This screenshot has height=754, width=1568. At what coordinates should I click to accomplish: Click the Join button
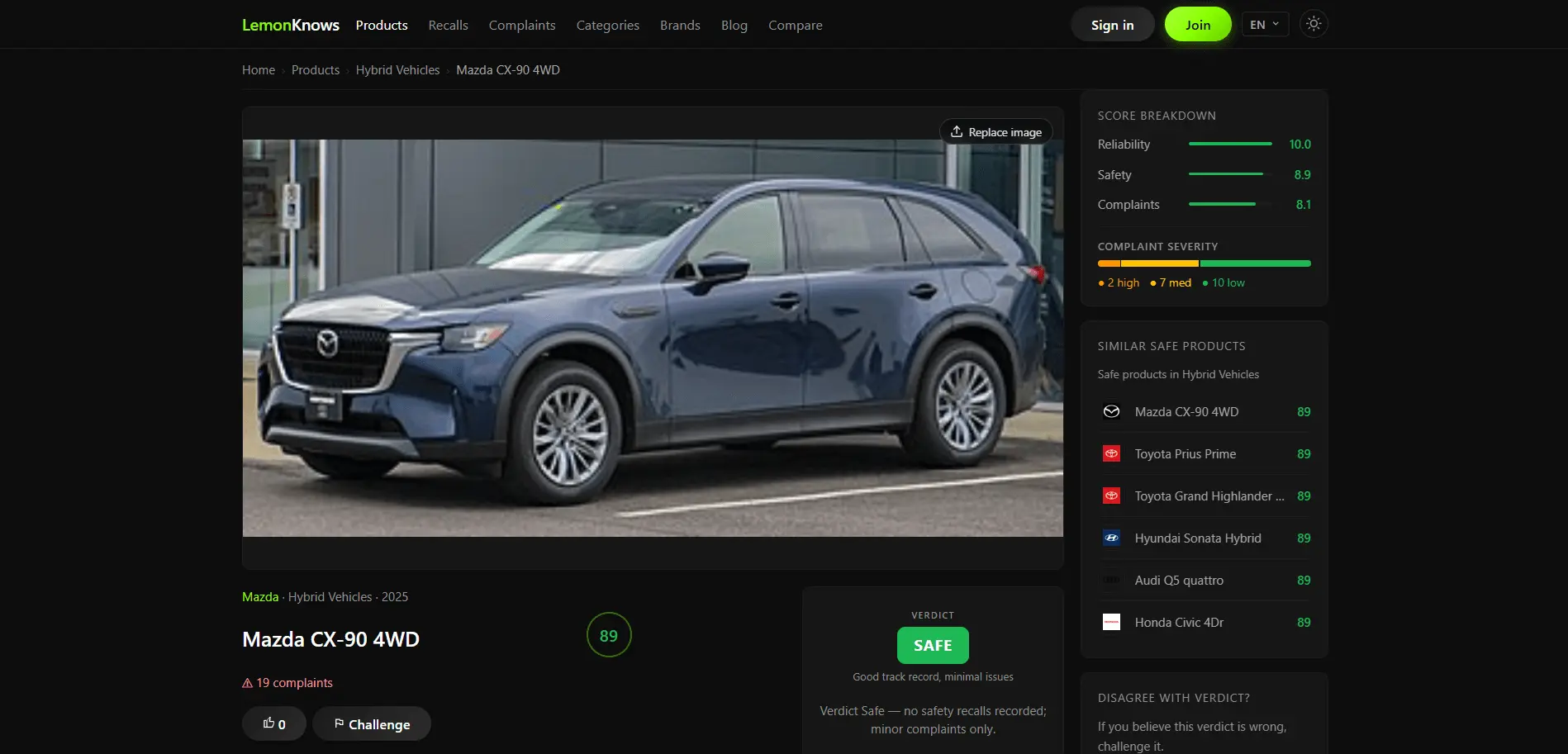coord(1198,25)
